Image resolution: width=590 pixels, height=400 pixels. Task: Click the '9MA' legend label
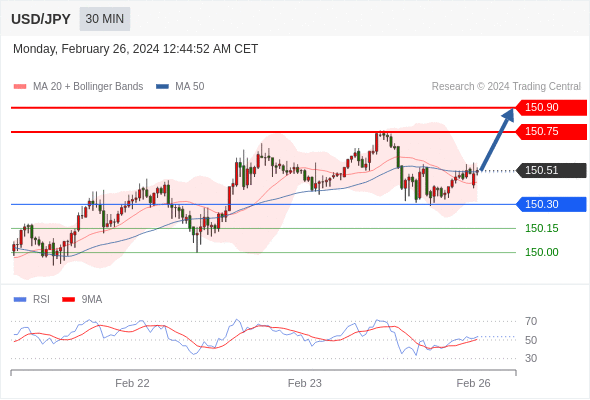[x=92, y=300]
